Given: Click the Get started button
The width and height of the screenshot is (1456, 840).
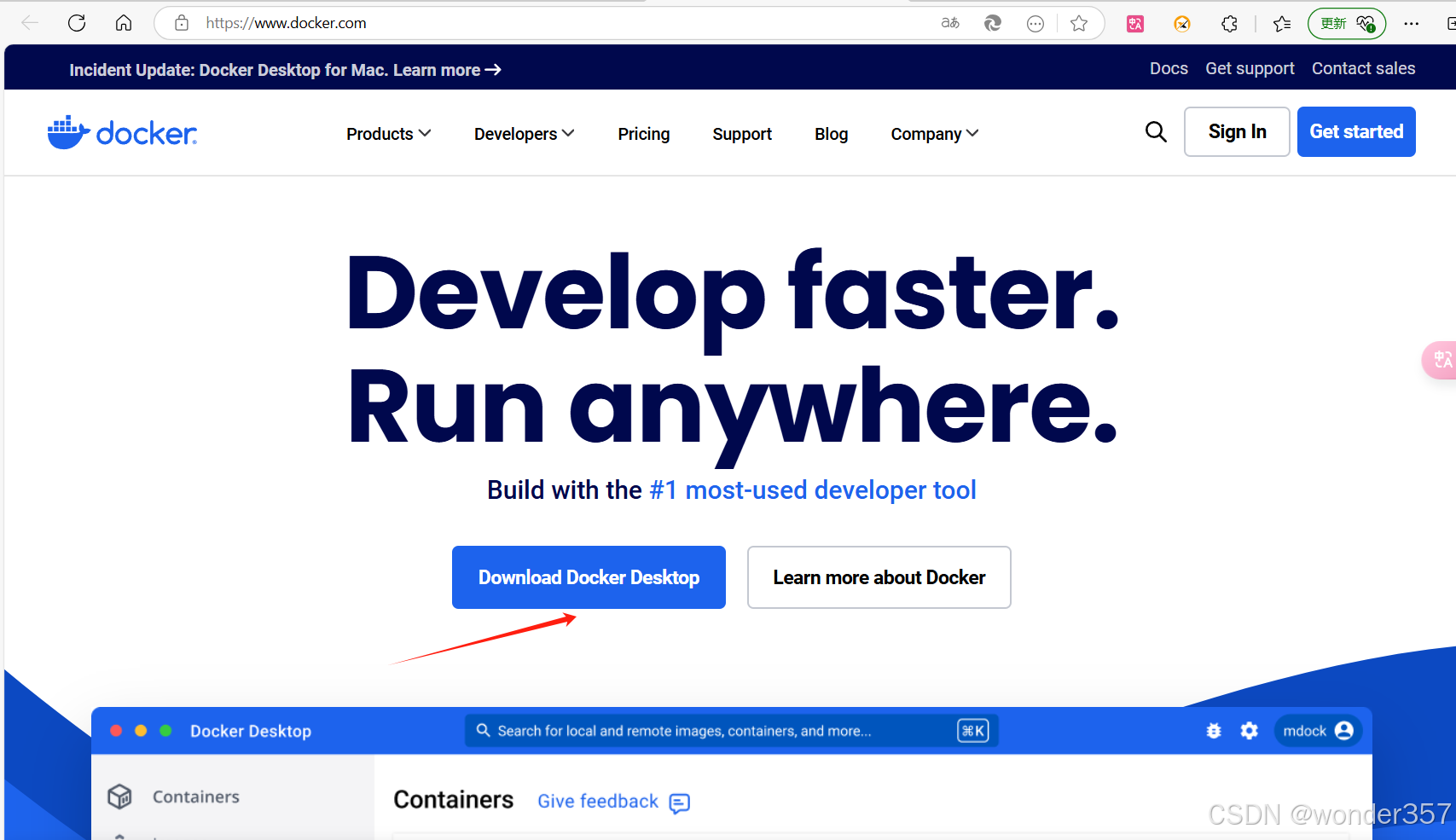Looking at the screenshot, I should pos(1356,131).
